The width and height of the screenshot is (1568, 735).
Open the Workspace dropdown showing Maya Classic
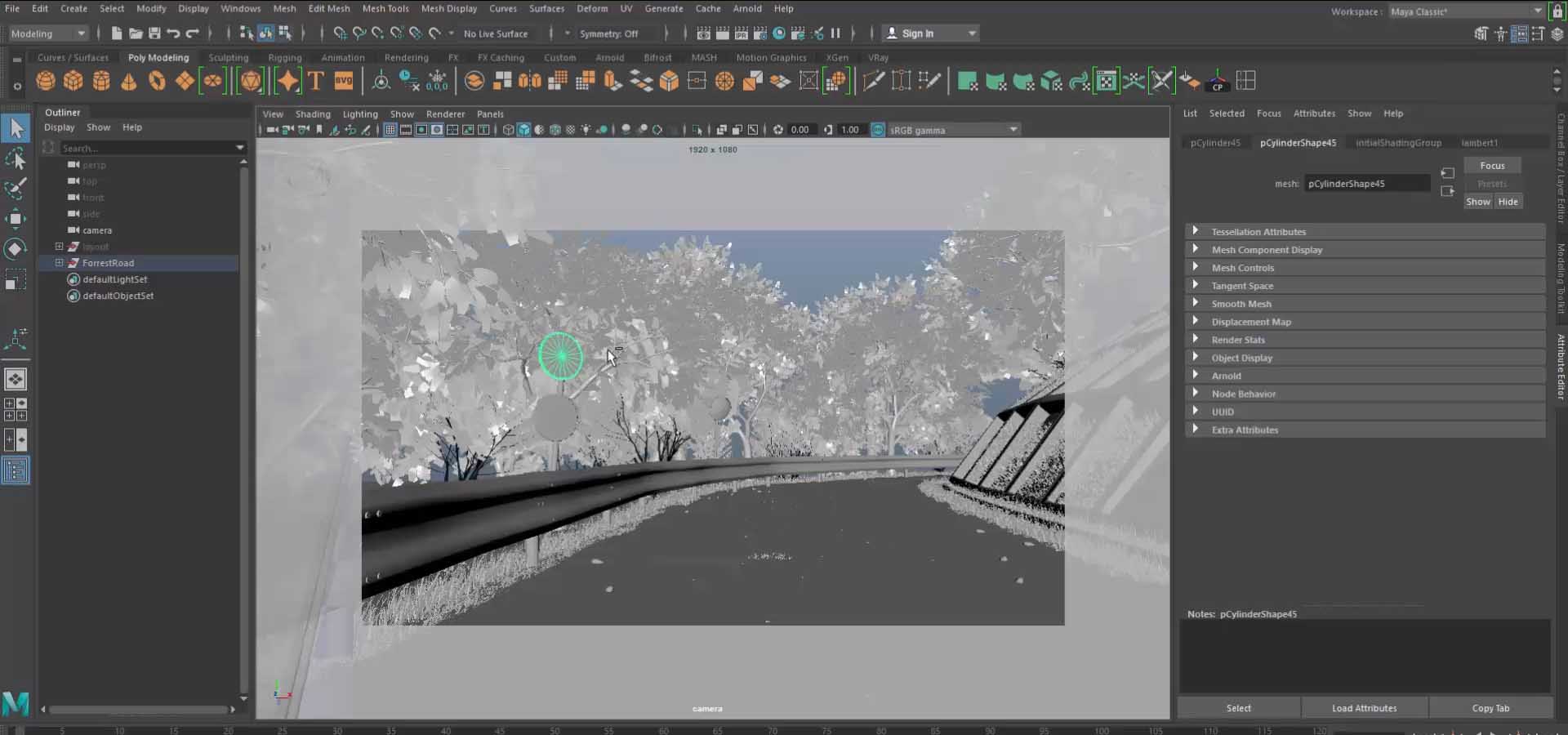[x=1463, y=11]
